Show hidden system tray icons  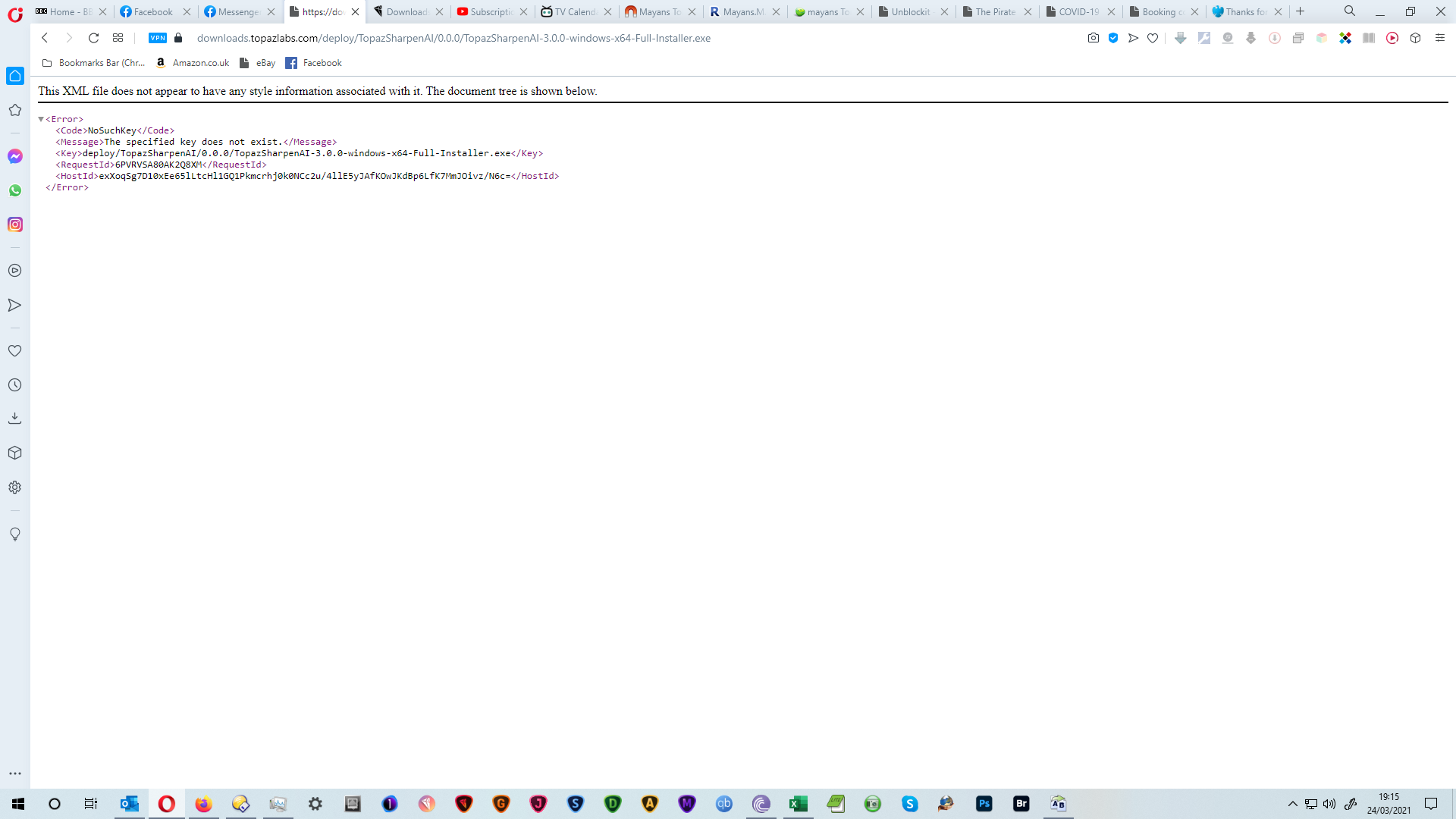tap(1292, 804)
